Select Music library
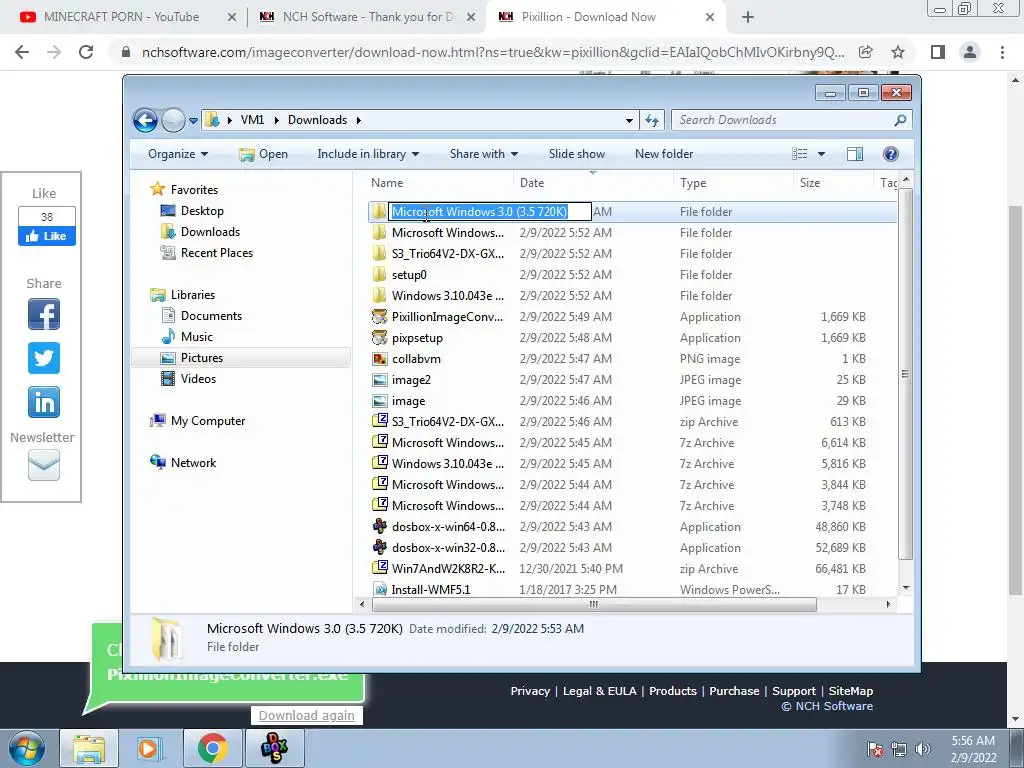 tap(197, 337)
